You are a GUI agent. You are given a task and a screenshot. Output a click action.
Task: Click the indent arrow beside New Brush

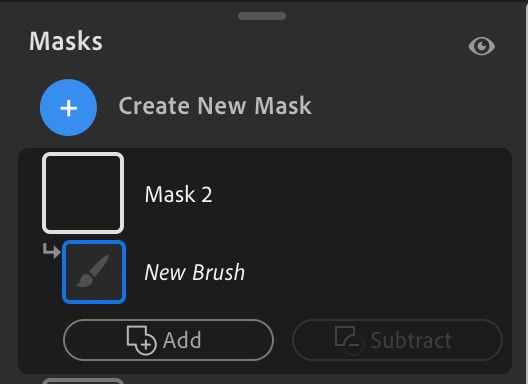(52, 251)
